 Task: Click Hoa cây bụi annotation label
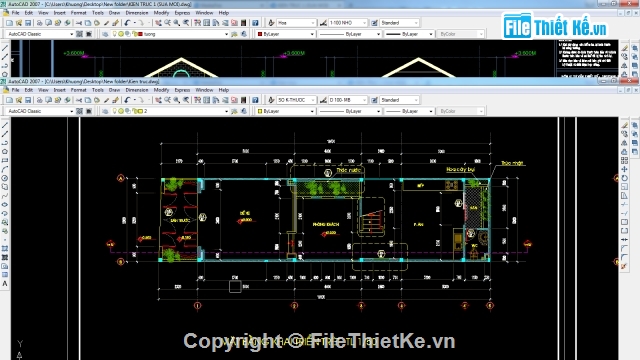(460, 169)
